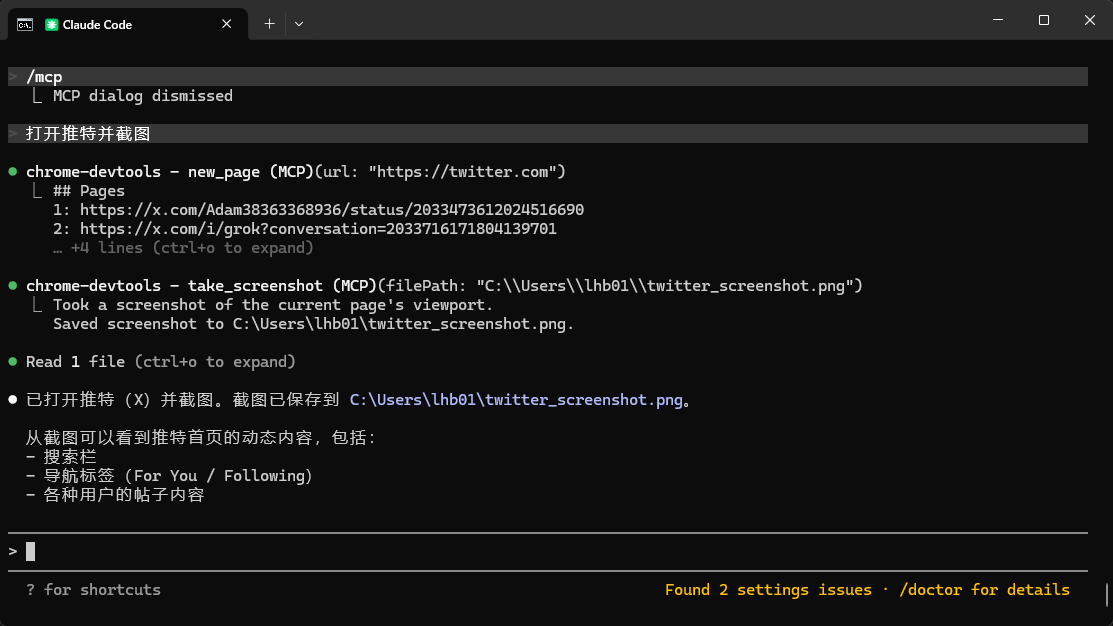Click the green Claude Code tab icon
Viewport: 1113px width, 626px height.
pyautogui.click(x=51, y=25)
